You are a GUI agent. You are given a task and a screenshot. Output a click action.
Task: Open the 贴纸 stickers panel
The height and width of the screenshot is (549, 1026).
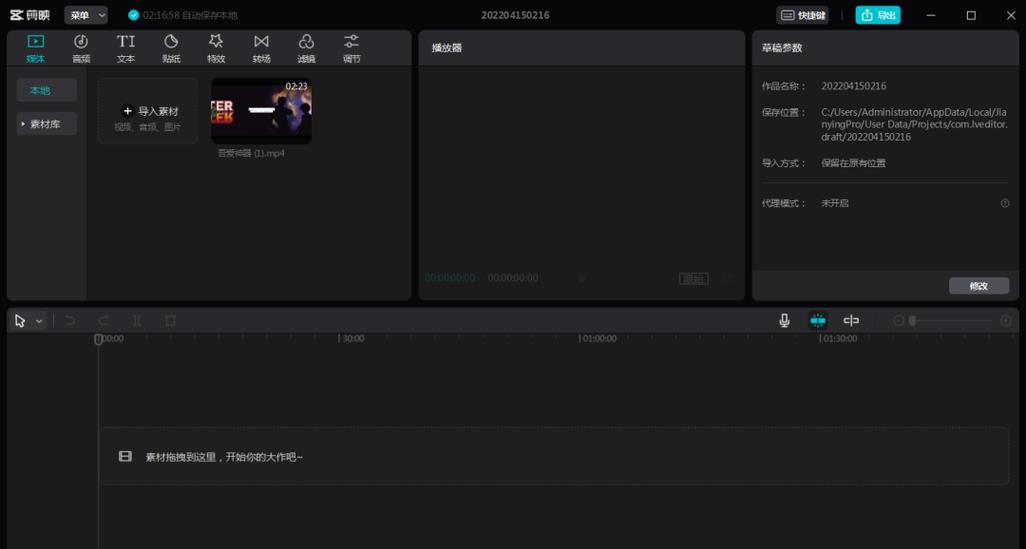[171, 48]
